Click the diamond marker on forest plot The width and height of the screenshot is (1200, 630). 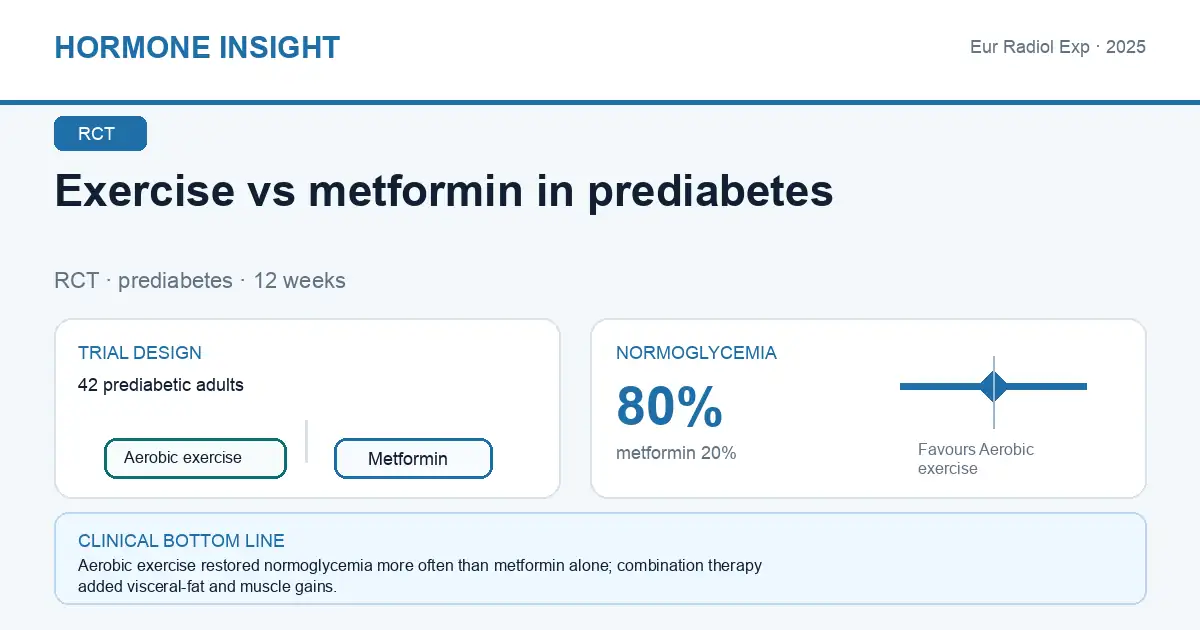pos(994,386)
